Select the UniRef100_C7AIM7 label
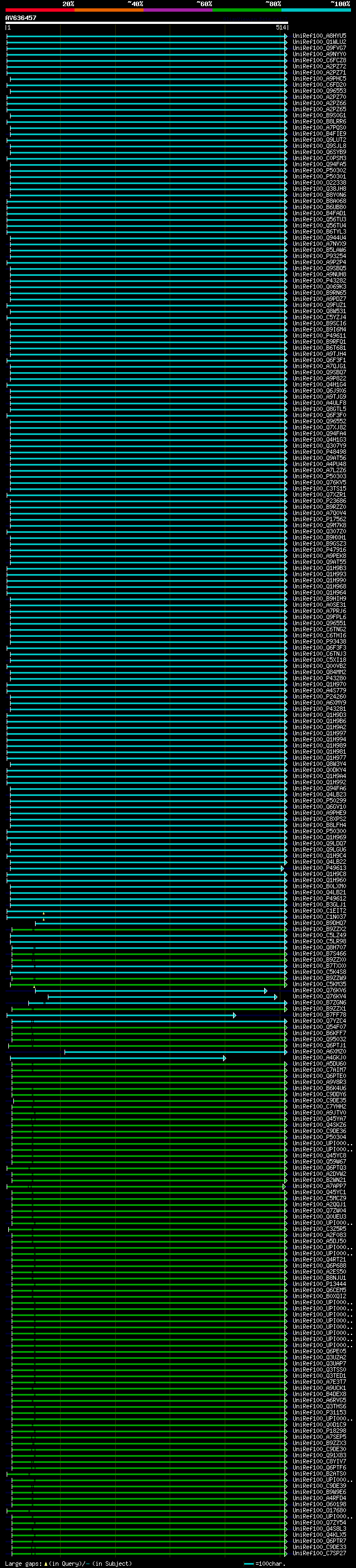The width and height of the screenshot is (356, 1568). pyautogui.click(x=319, y=1070)
